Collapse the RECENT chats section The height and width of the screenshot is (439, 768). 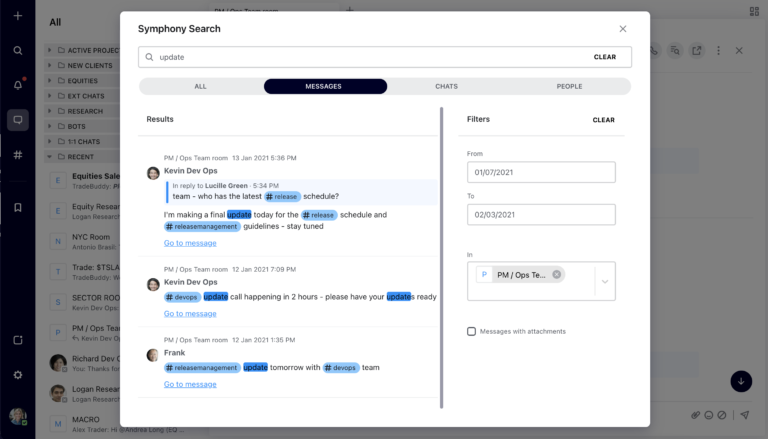(x=49, y=156)
